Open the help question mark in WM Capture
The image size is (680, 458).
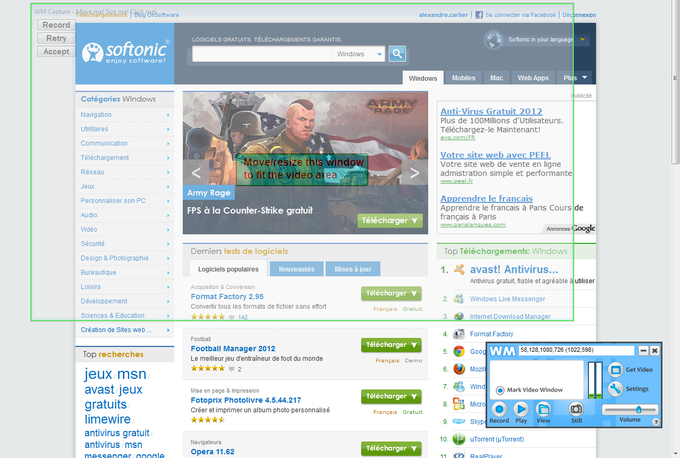click(x=656, y=422)
